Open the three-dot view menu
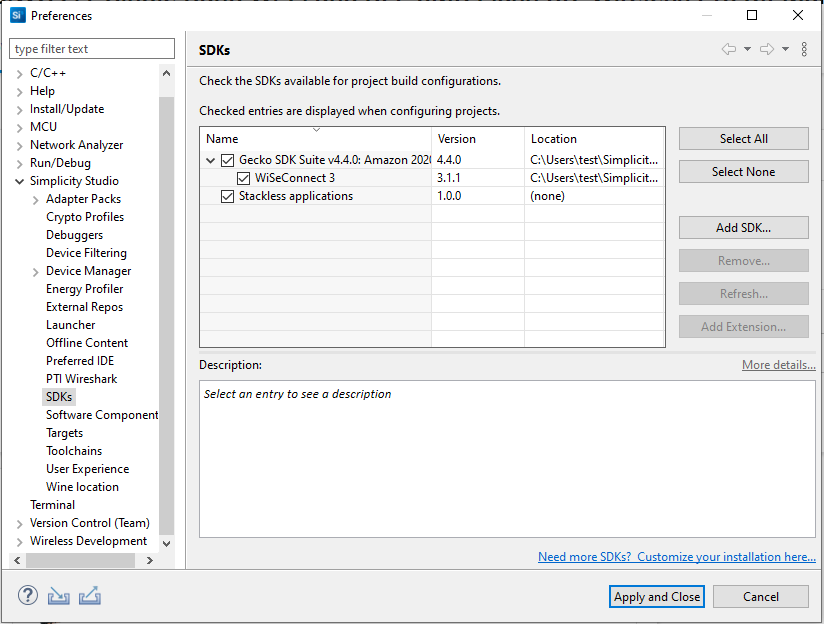Viewport: 824px width, 624px height. (x=804, y=49)
